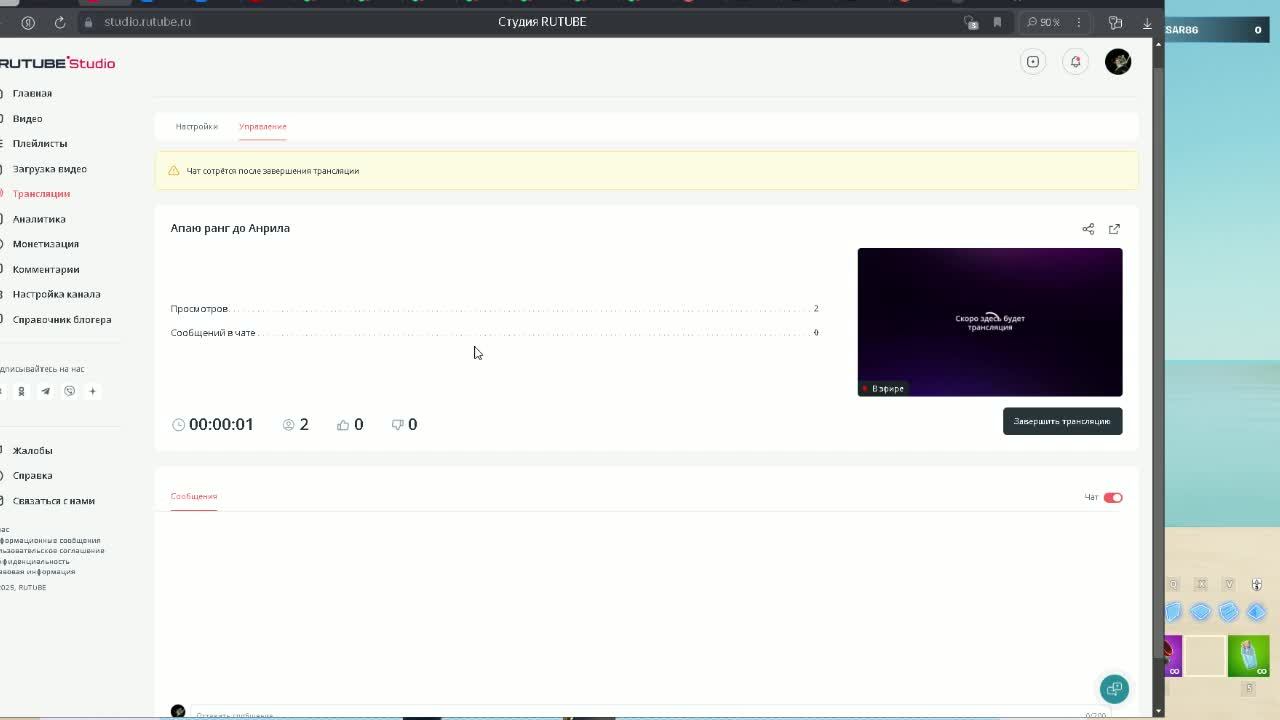The height and width of the screenshot is (720, 1280).
Task: Open the notifications bell
Action: tap(1075, 62)
